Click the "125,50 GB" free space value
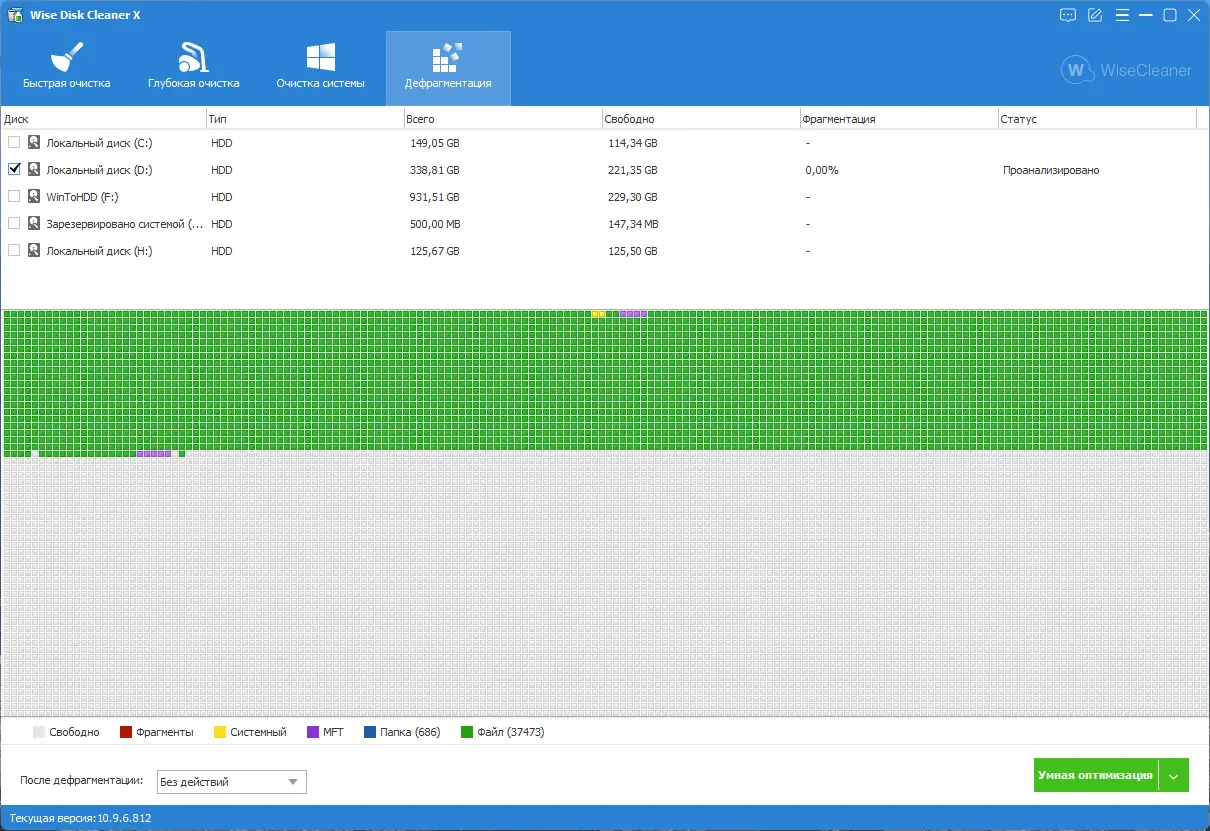Screen dimensions: 1210x831 coord(633,251)
